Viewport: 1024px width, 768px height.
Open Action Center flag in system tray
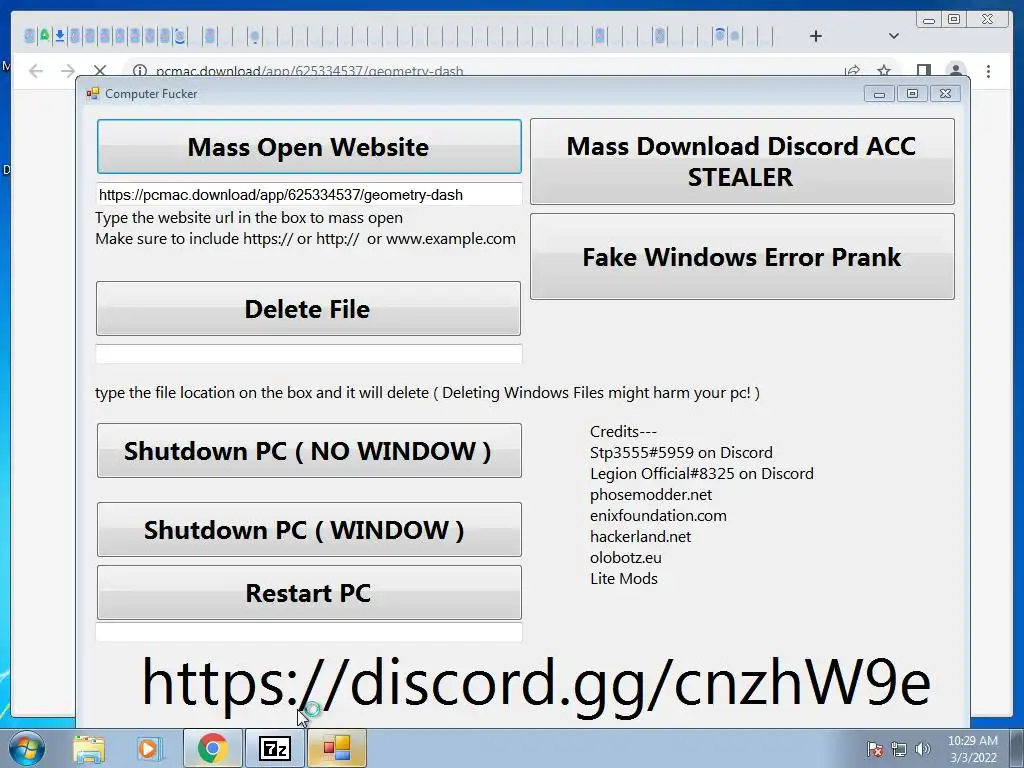click(875, 749)
